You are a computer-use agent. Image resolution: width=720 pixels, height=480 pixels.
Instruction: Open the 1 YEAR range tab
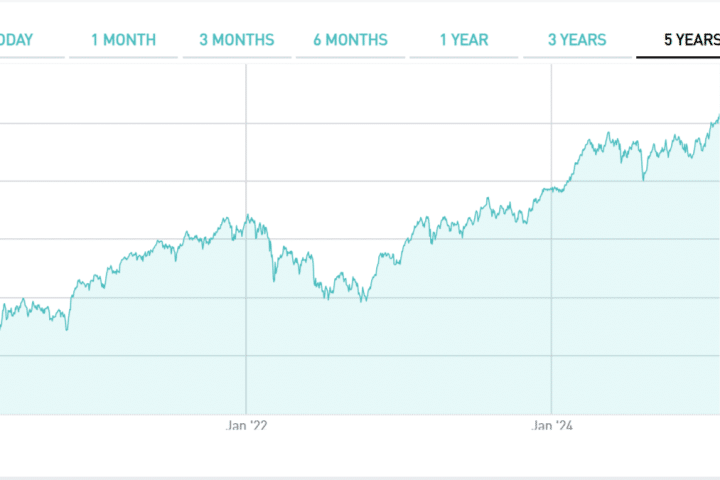(x=464, y=40)
